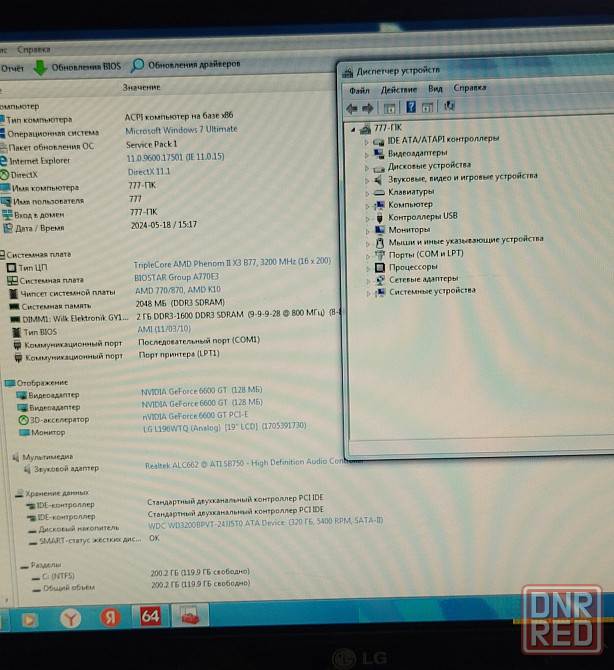Click the blue Help question-mark toolbar icon
This screenshot has height=670, width=614.
coord(411,107)
